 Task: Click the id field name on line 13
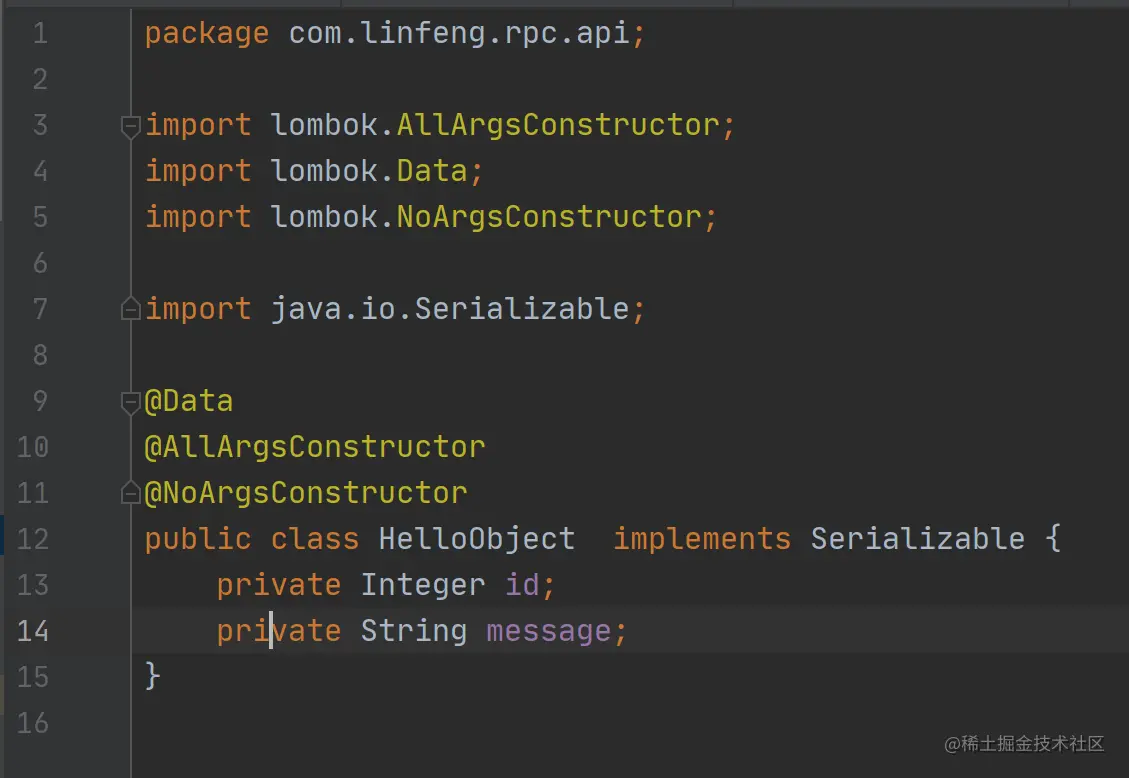pyautogui.click(x=522, y=585)
